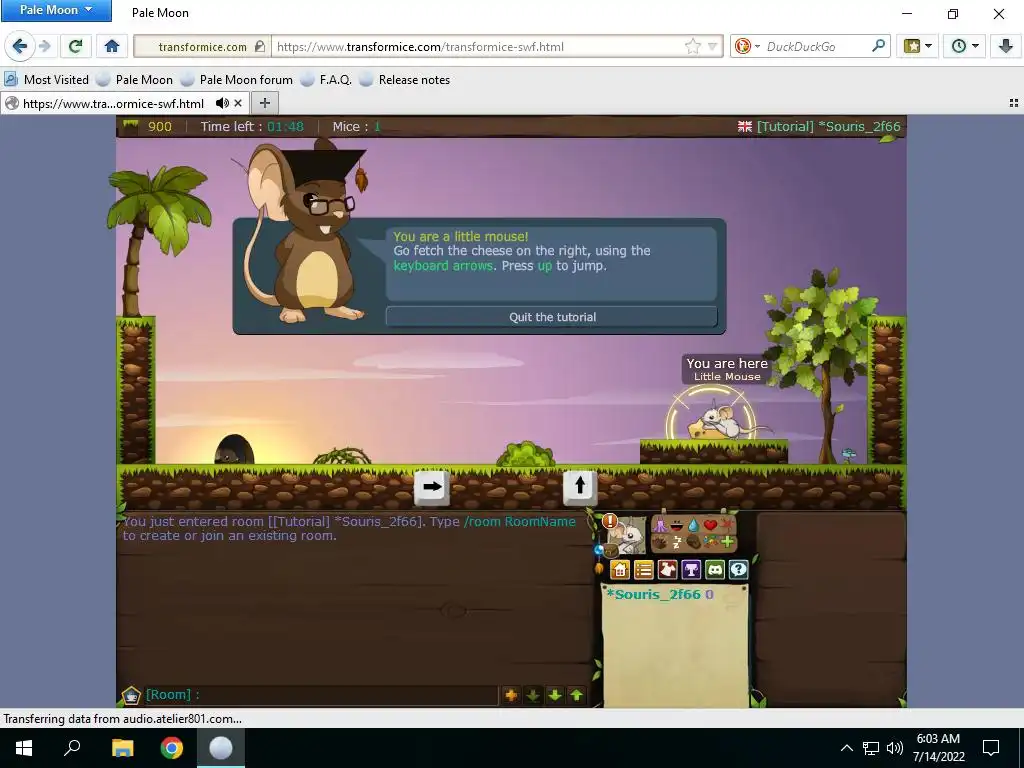Viewport: 1024px width, 768px height.
Task: Click the up arrow key button
Action: 580,487
